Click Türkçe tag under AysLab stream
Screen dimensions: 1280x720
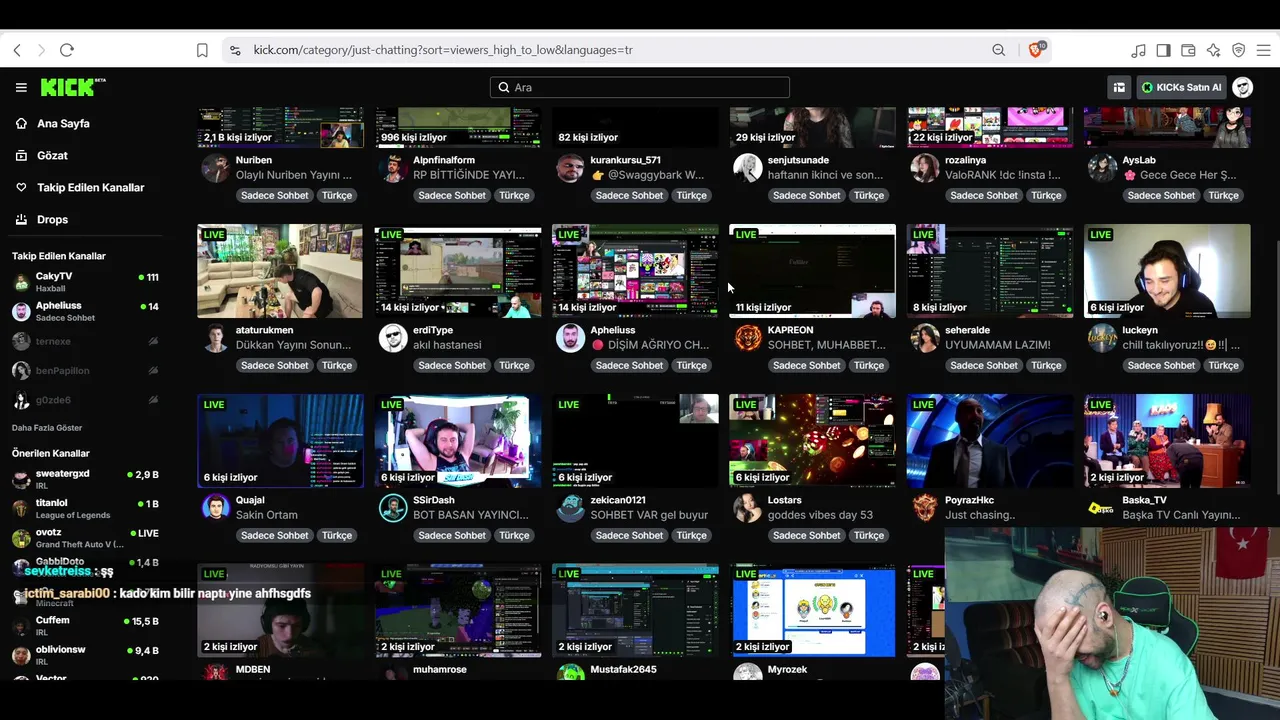(x=1224, y=195)
